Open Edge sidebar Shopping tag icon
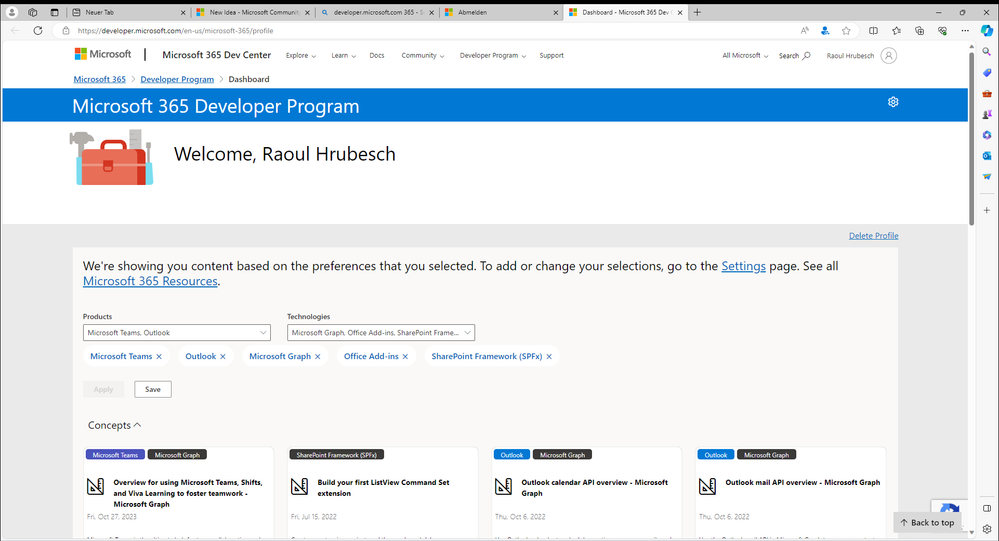This screenshot has width=999, height=541. 986,73
